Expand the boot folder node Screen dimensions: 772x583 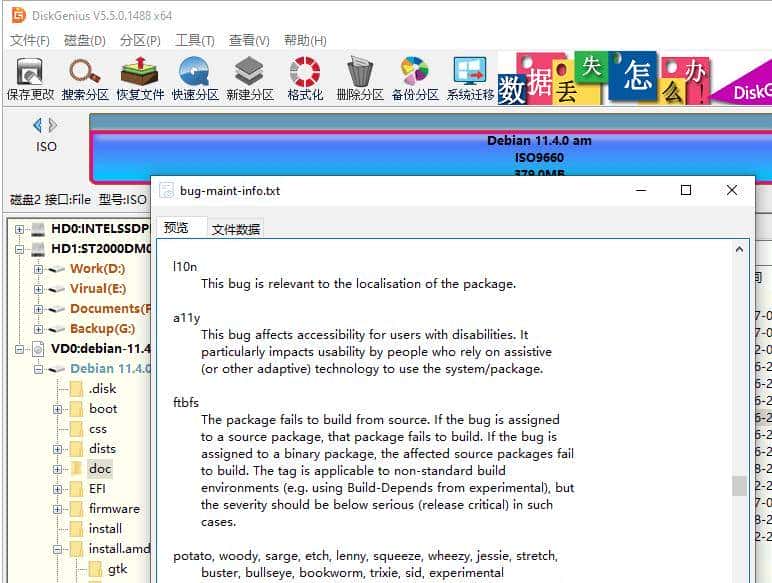point(58,409)
